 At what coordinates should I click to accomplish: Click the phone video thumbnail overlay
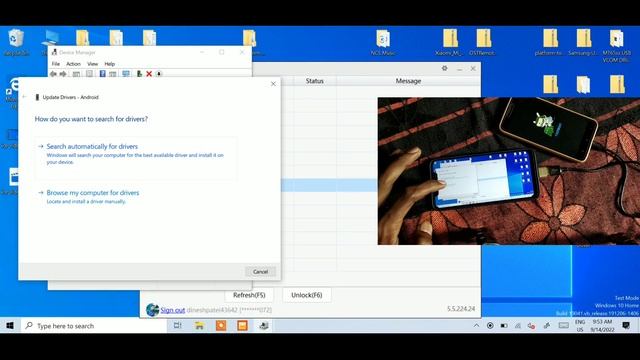point(509,171)
